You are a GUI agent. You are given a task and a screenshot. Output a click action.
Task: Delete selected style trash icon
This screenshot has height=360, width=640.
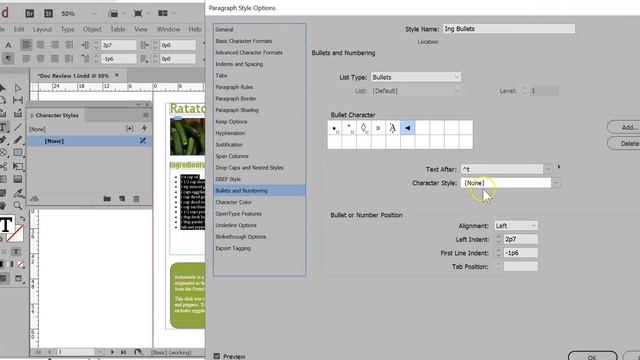click(136, 199)
